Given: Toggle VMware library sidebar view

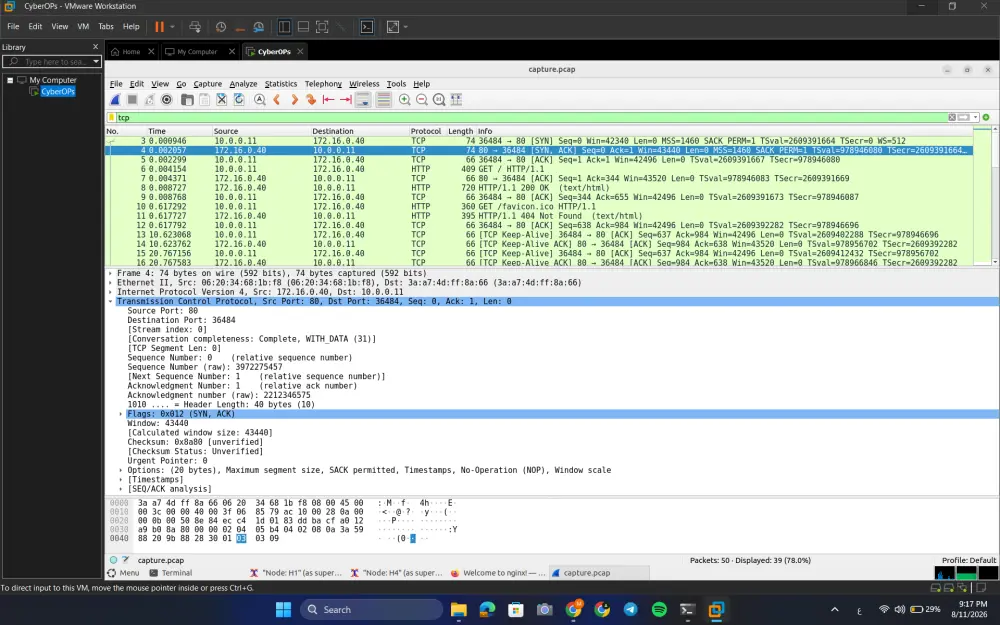Looking at the screenshot, I should tap(284, 27).
